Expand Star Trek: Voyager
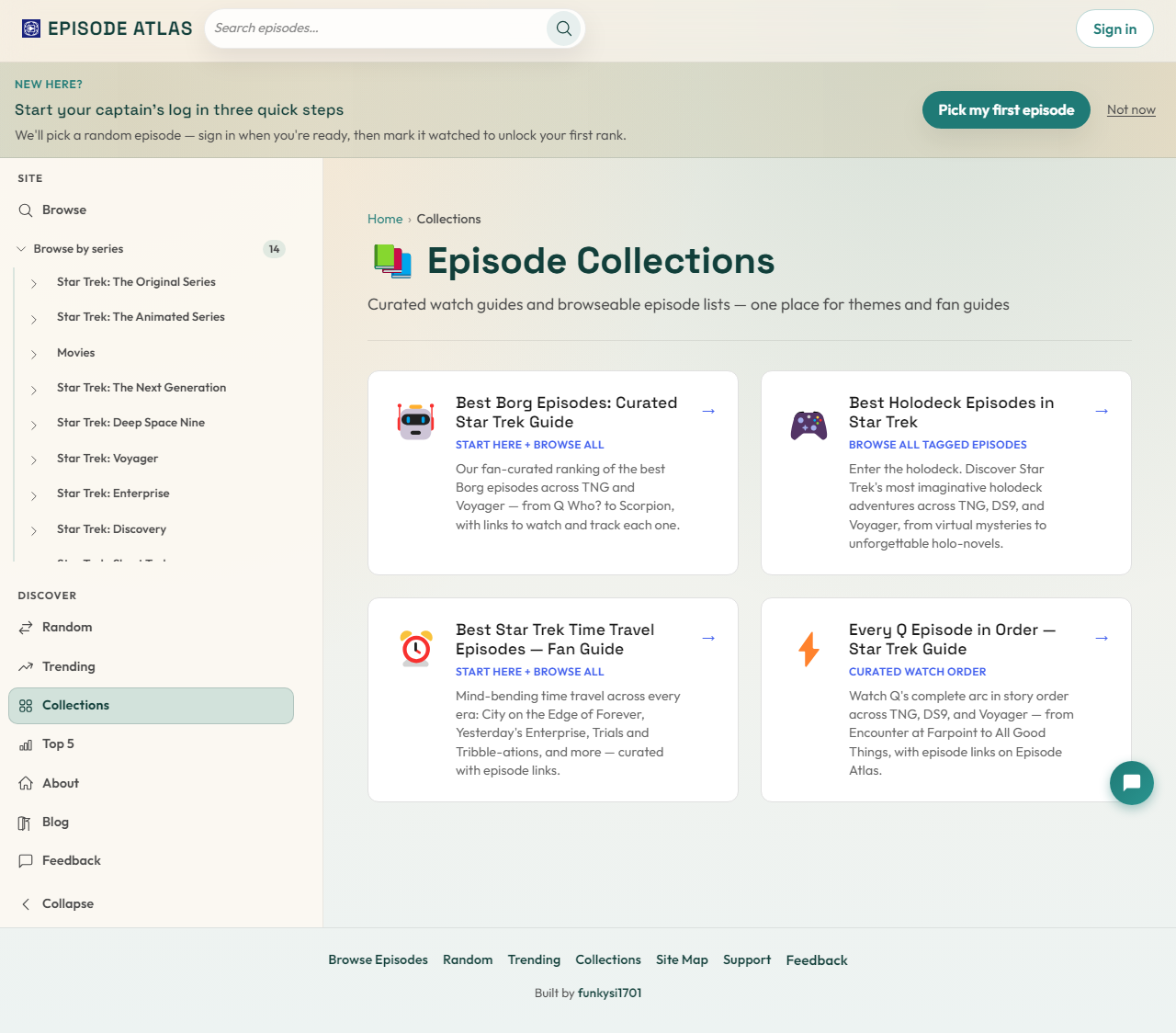Screen dimensions: 1176x1033 pos(34,460)
